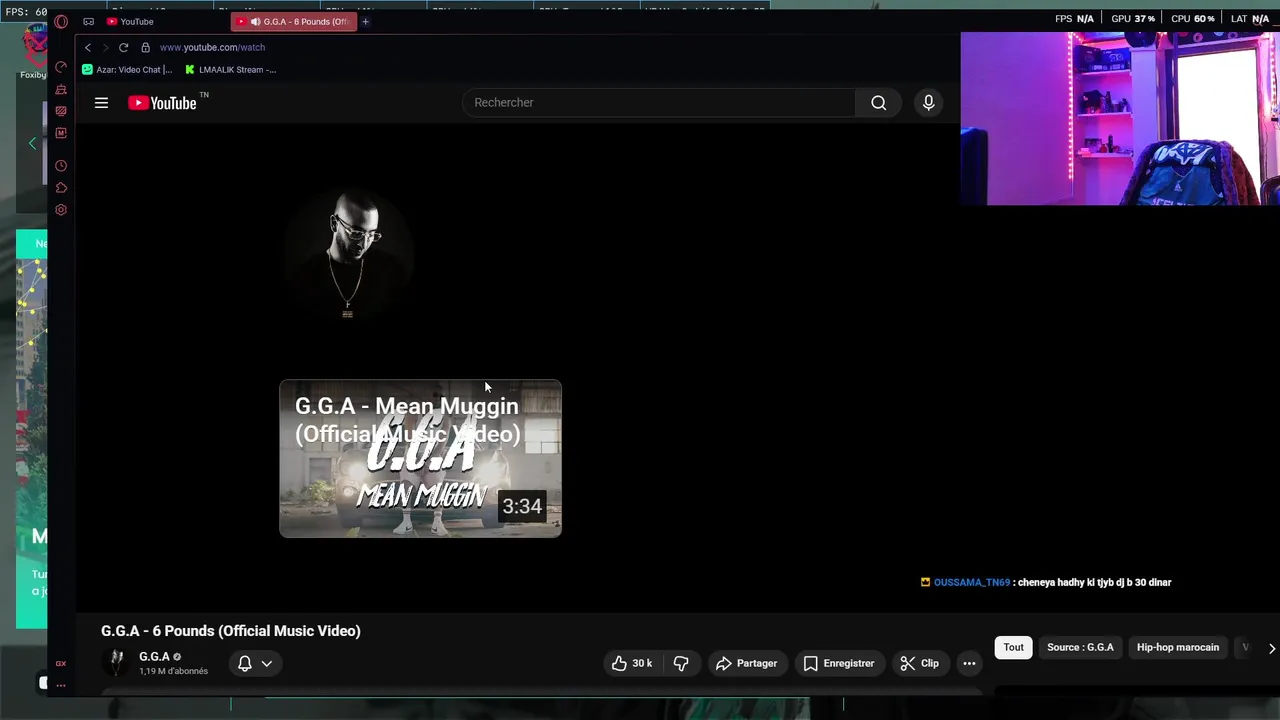Click the circular G.G.A artist avatar in player

coord(347,254)
